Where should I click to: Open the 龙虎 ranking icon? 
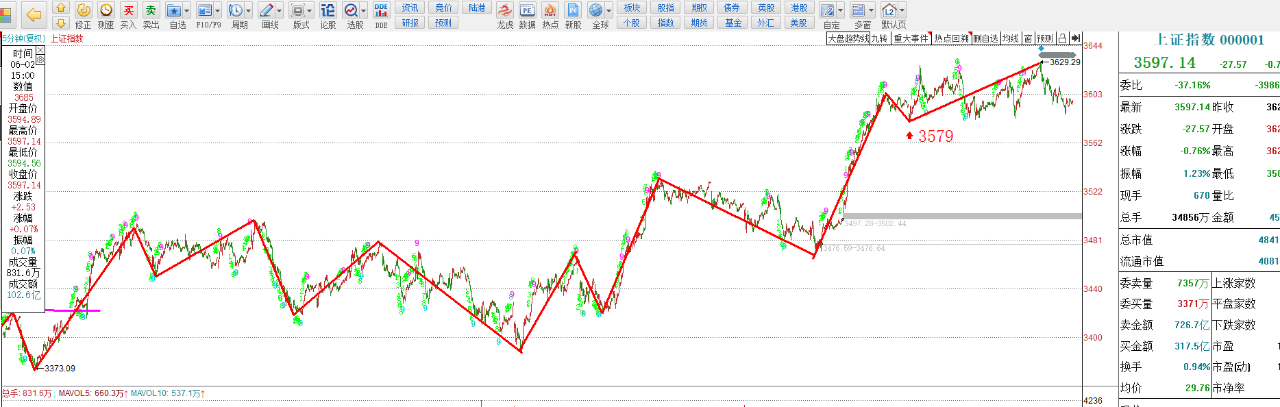(x=505, y=14)
